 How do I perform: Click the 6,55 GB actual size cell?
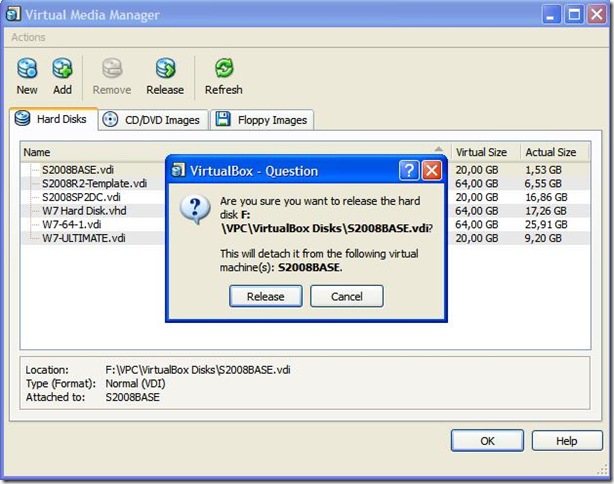point(543,183)
